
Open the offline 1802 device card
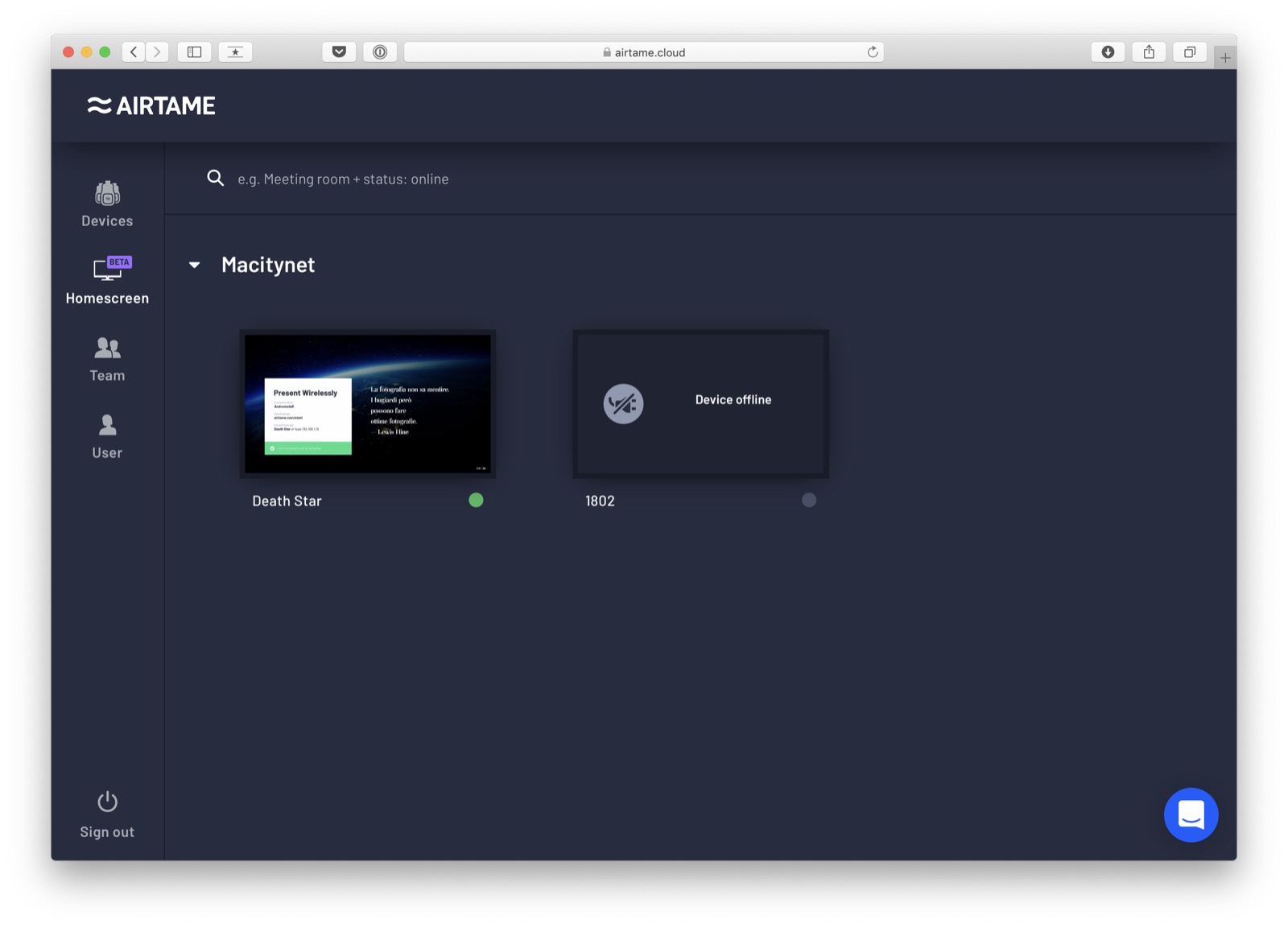pos(701,403)
